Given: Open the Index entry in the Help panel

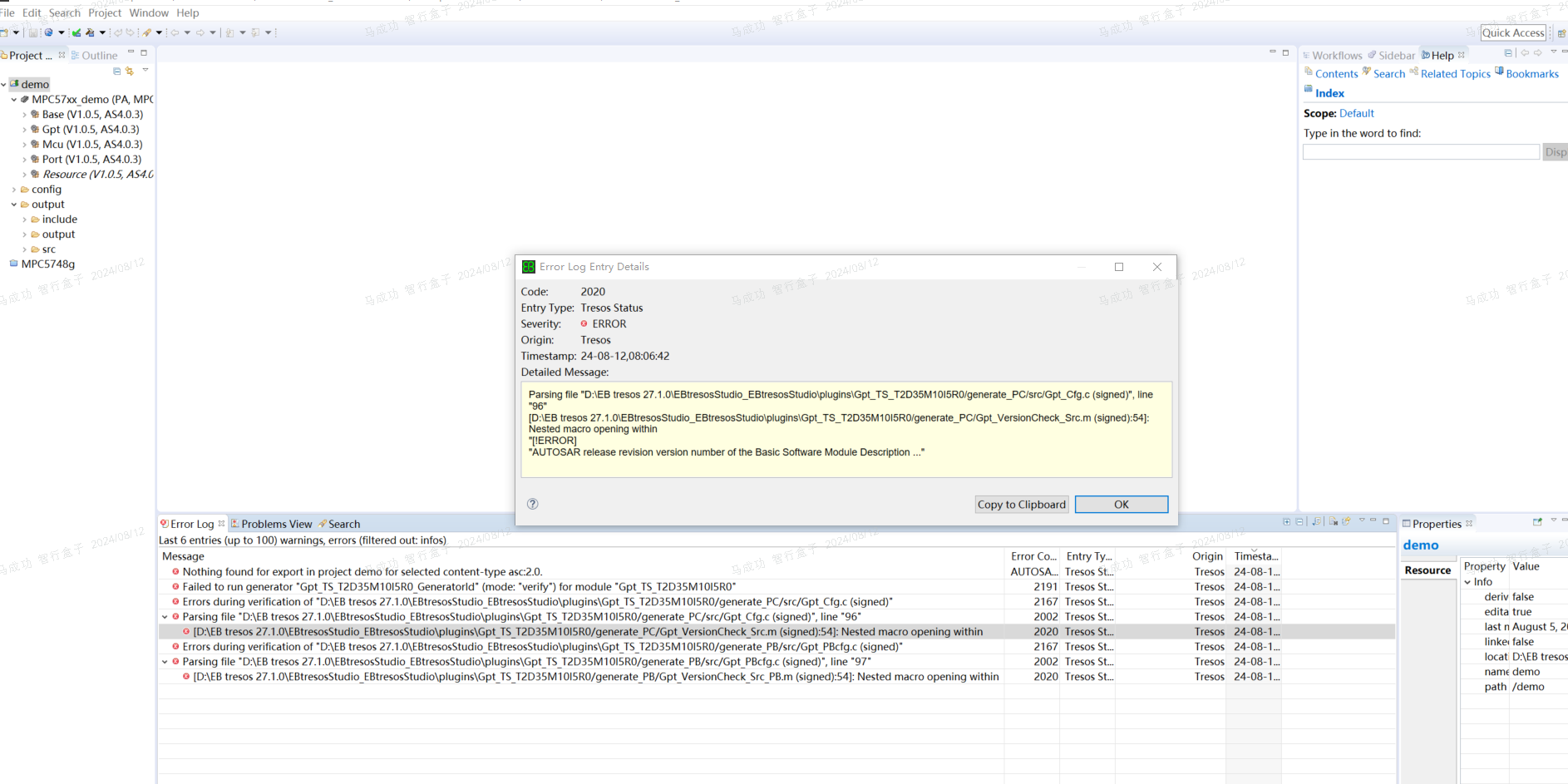Looking at the screenshot, I should tap(1329, 92).
